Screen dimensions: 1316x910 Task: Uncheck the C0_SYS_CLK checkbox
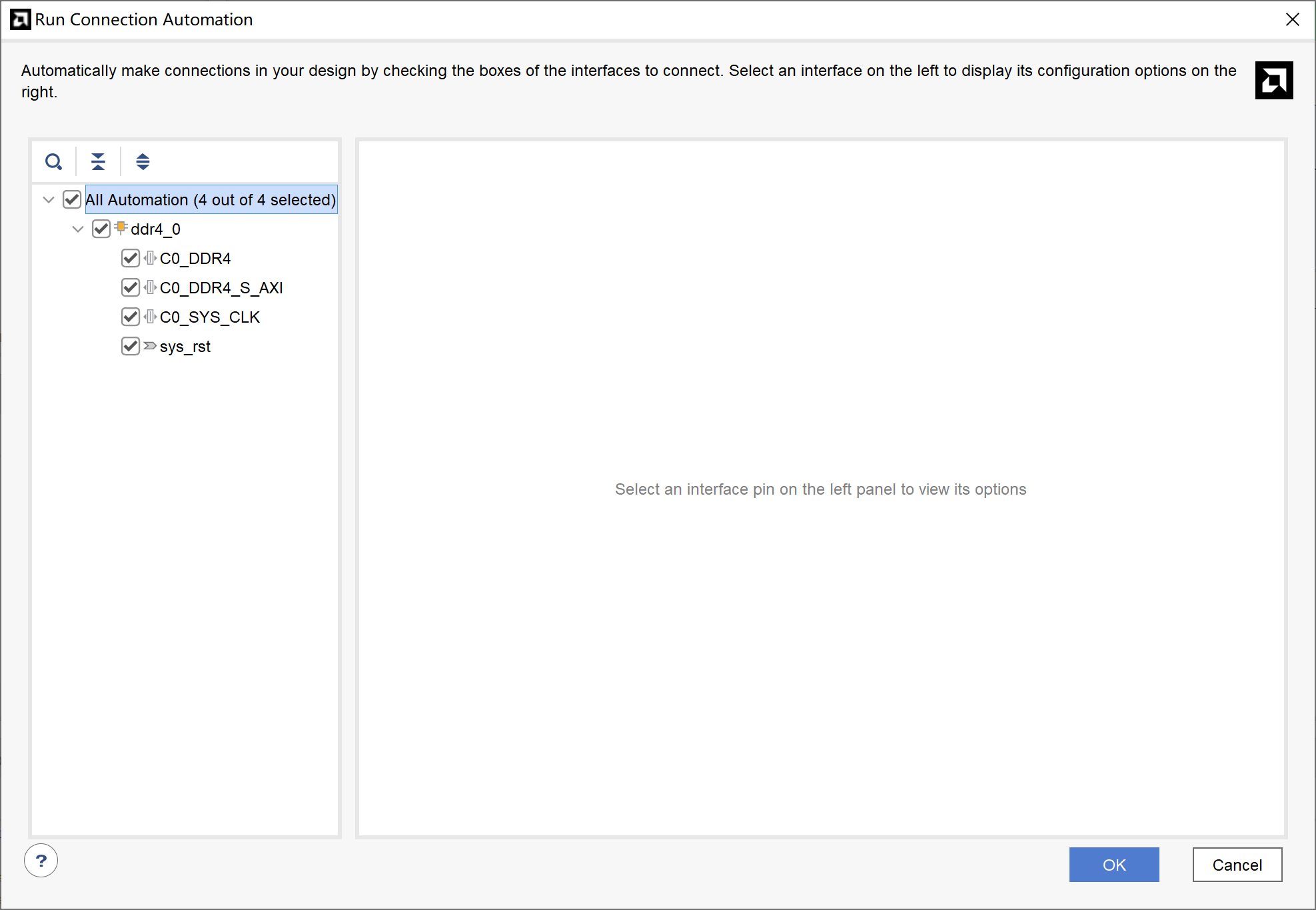131,317
